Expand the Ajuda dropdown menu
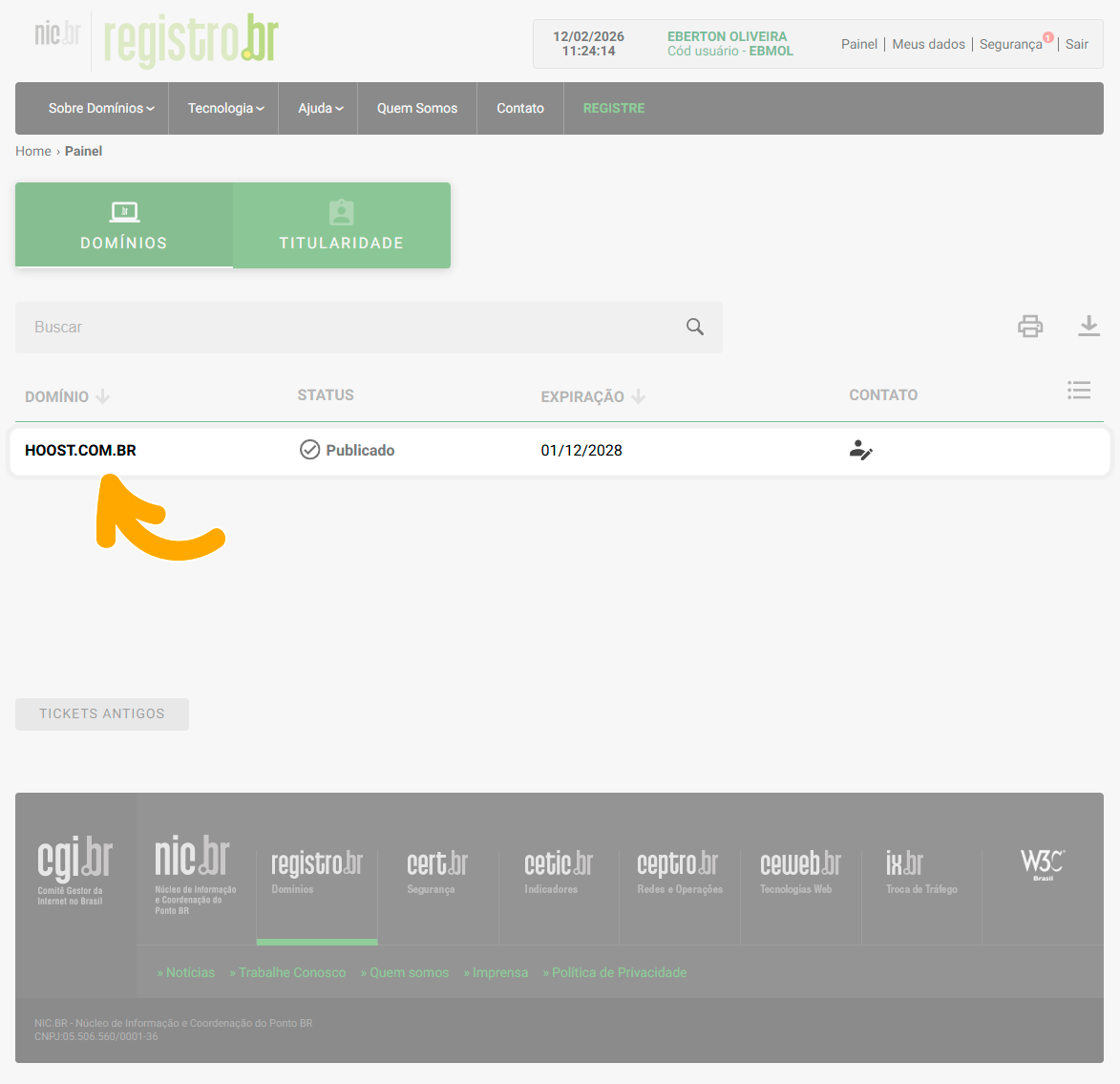This screenshot has width=1120, height=1084. click(320, 108)
